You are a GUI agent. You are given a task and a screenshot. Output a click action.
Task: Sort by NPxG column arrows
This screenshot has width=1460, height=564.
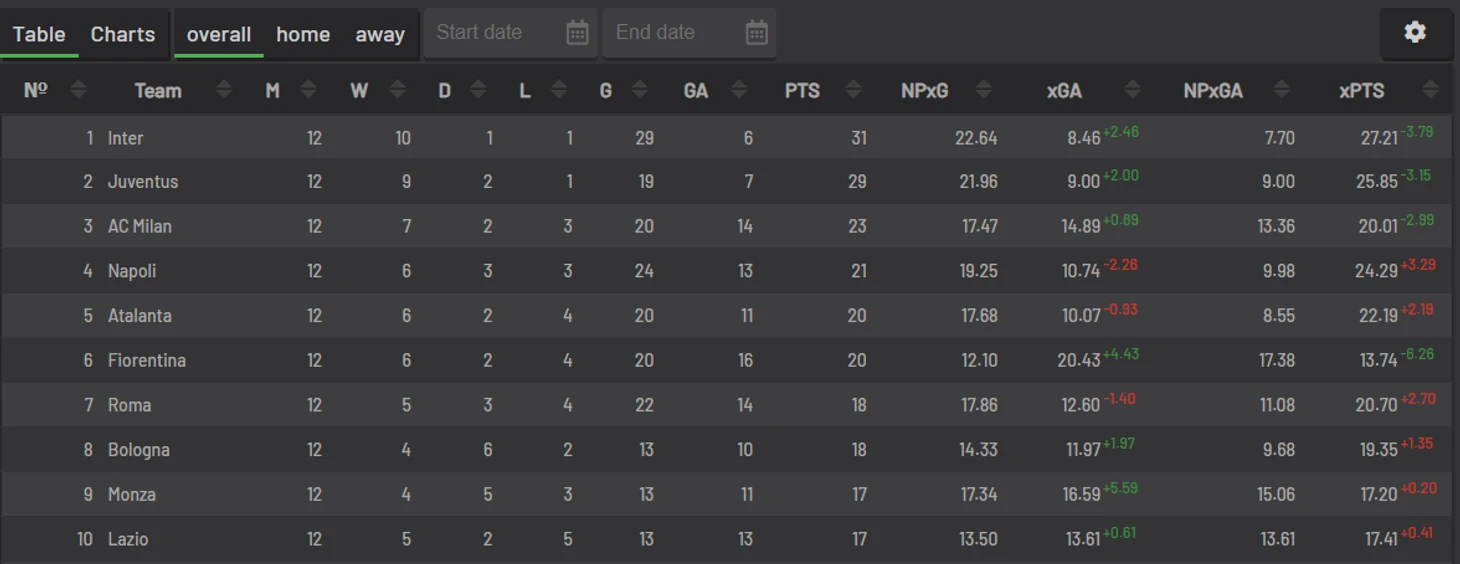click(984, 90)
